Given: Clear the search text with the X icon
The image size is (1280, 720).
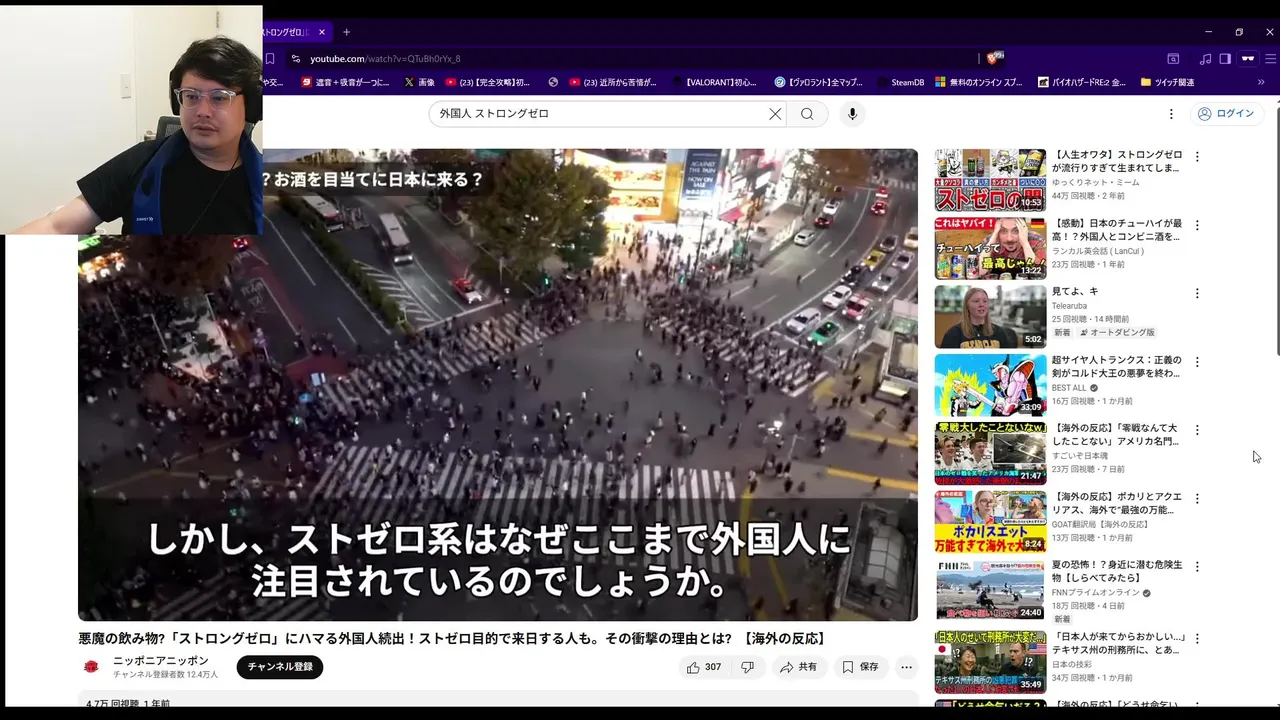Looking at the screenshot, I should pyautogui.click(x=775, y=114).
